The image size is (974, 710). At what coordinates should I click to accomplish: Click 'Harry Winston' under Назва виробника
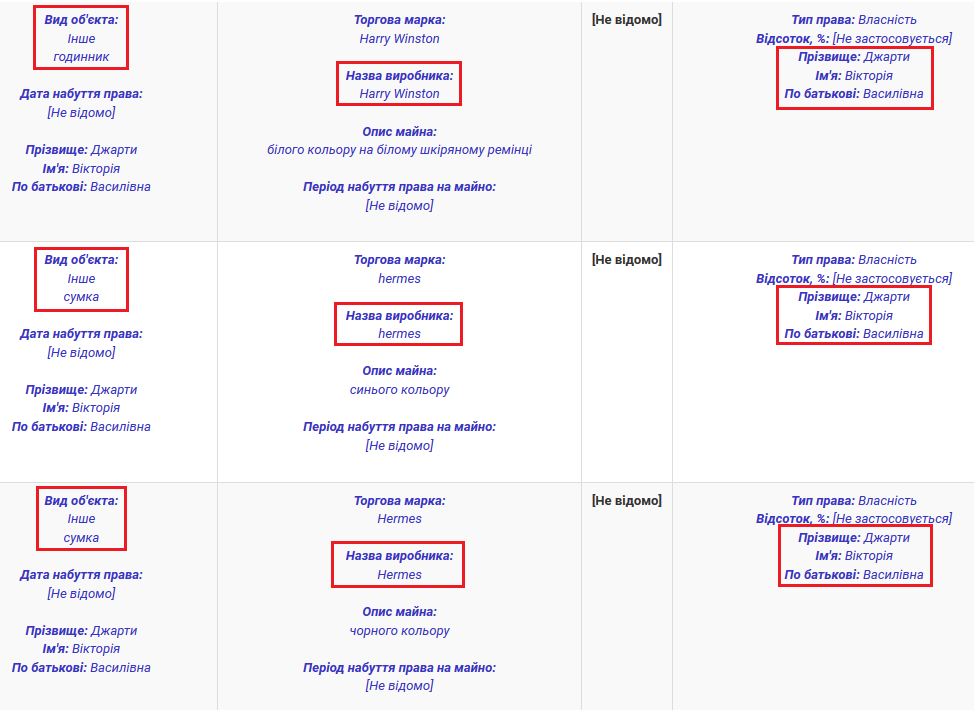click(399, 94)
